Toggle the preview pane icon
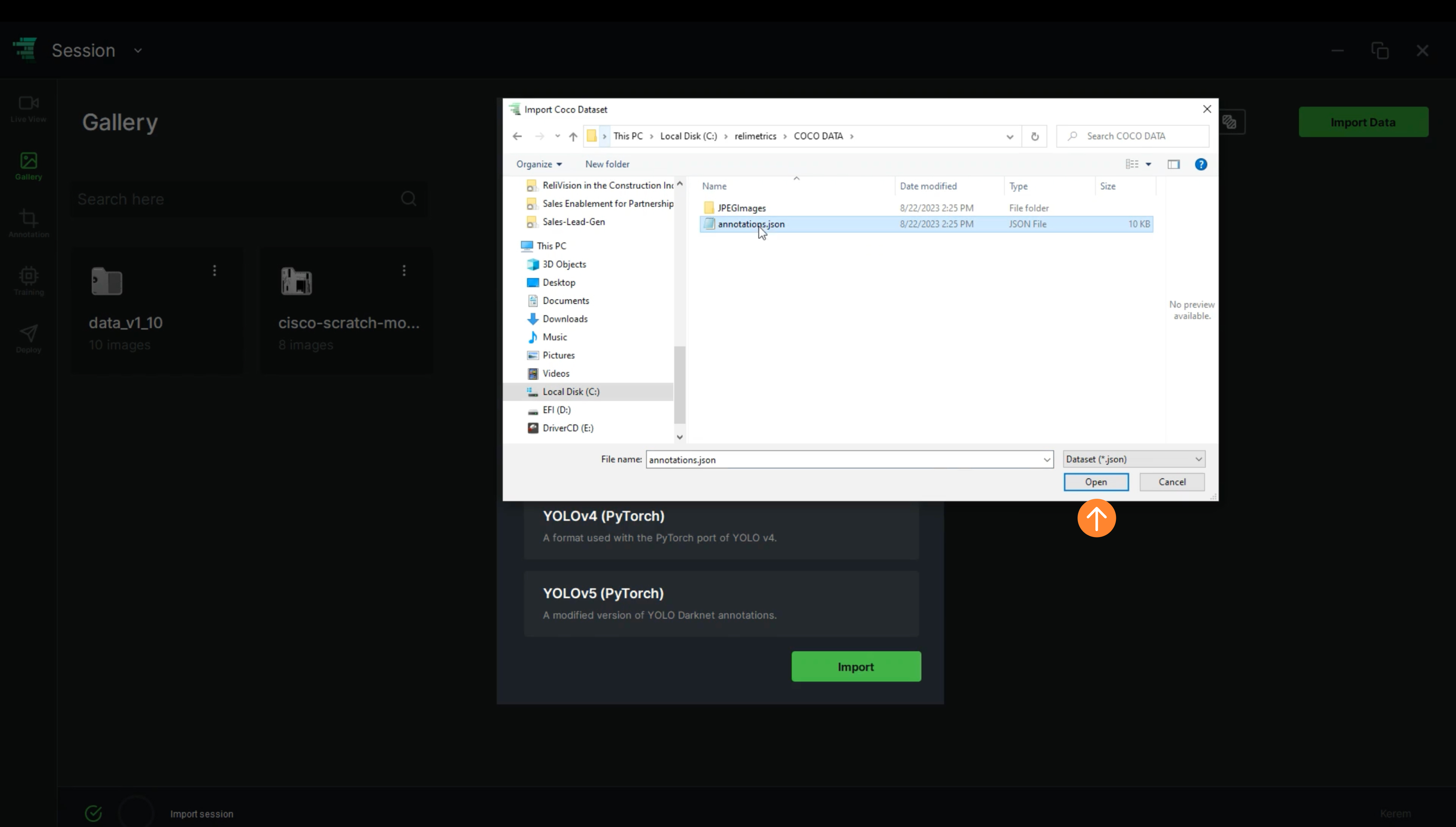 coord(1173,165)
